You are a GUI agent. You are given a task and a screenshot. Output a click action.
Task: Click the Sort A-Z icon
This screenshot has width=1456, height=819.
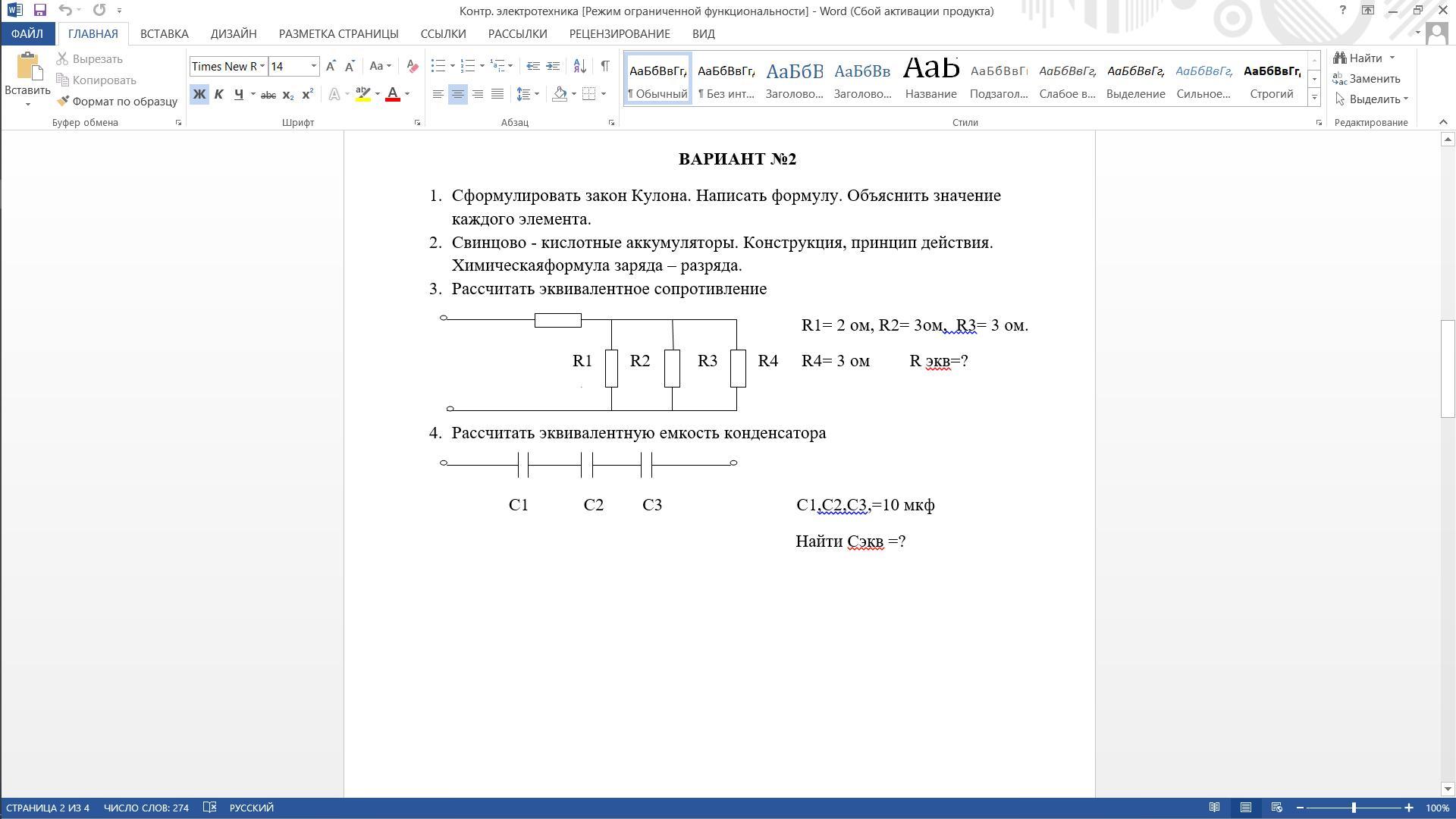(579, 67)
